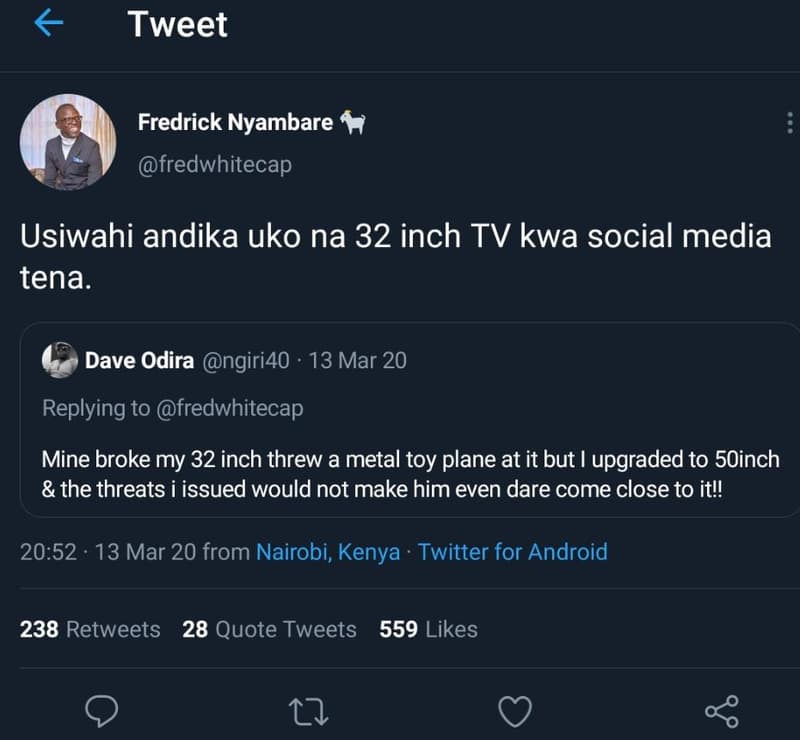800x740 pixels.
Task: Open share menu to reveal more choices
Action: (718, 712)
